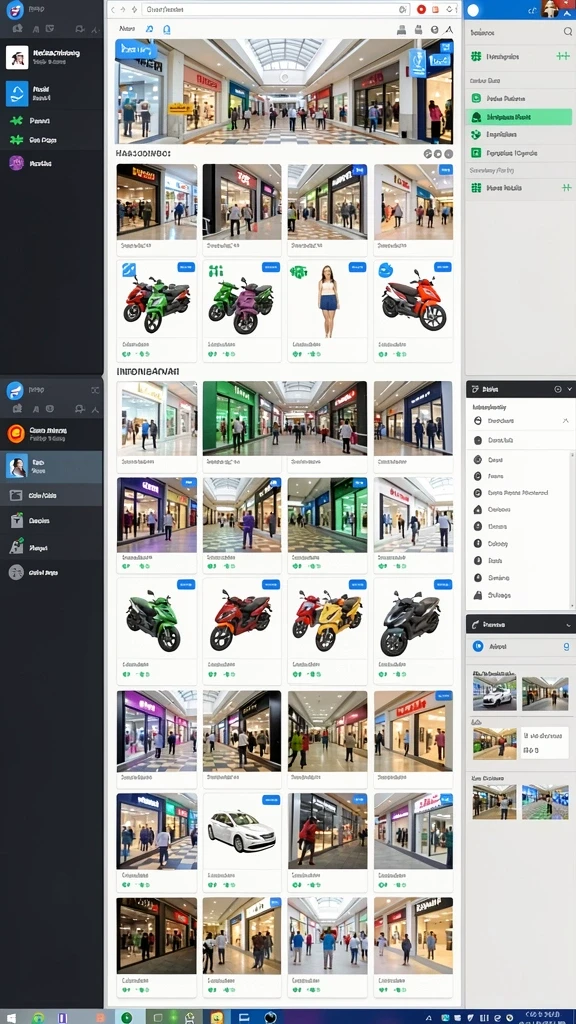Open the large mall banner image
Screen dimensions: 576x1024
[x=284, y=91]
